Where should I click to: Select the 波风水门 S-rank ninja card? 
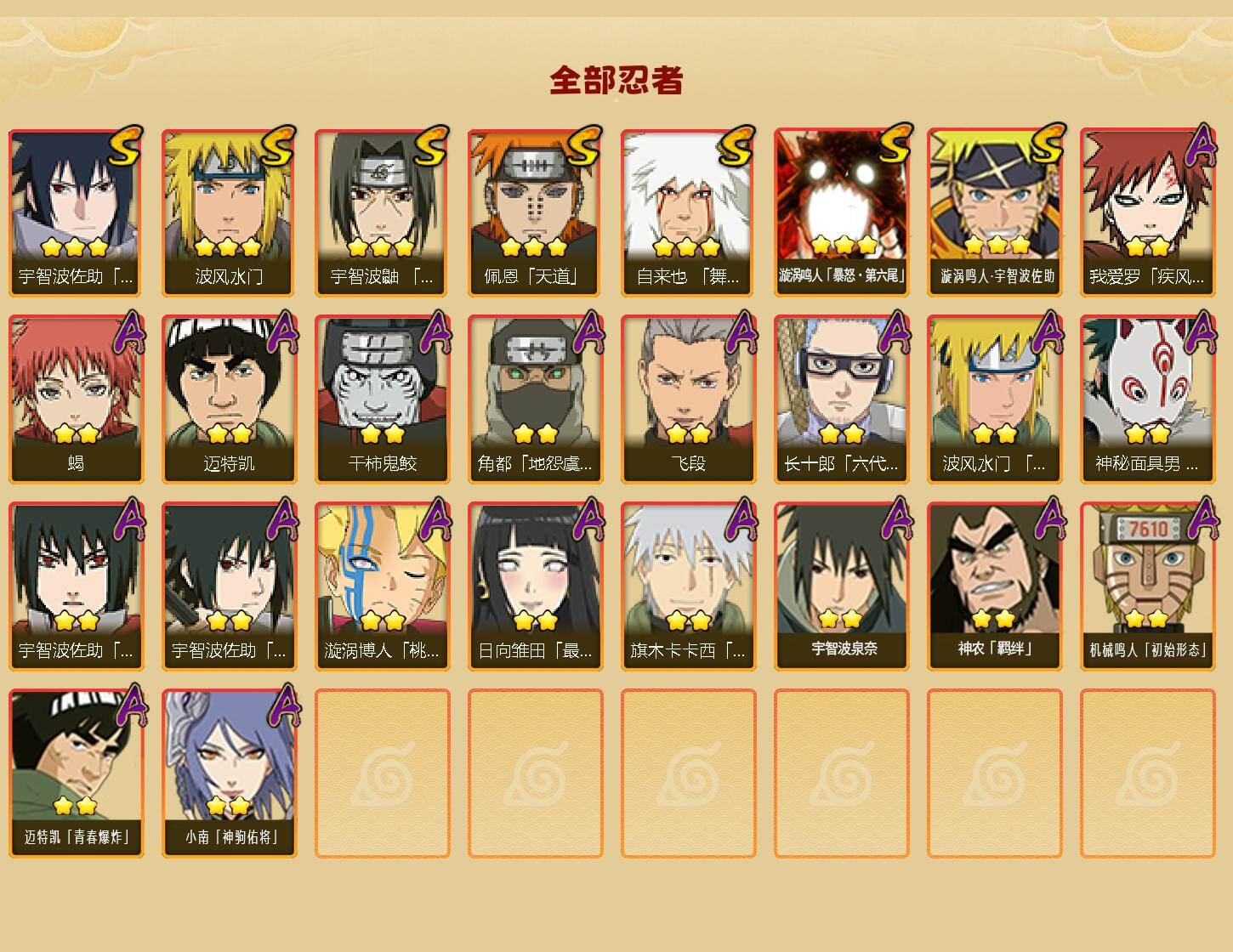[230, 212]
